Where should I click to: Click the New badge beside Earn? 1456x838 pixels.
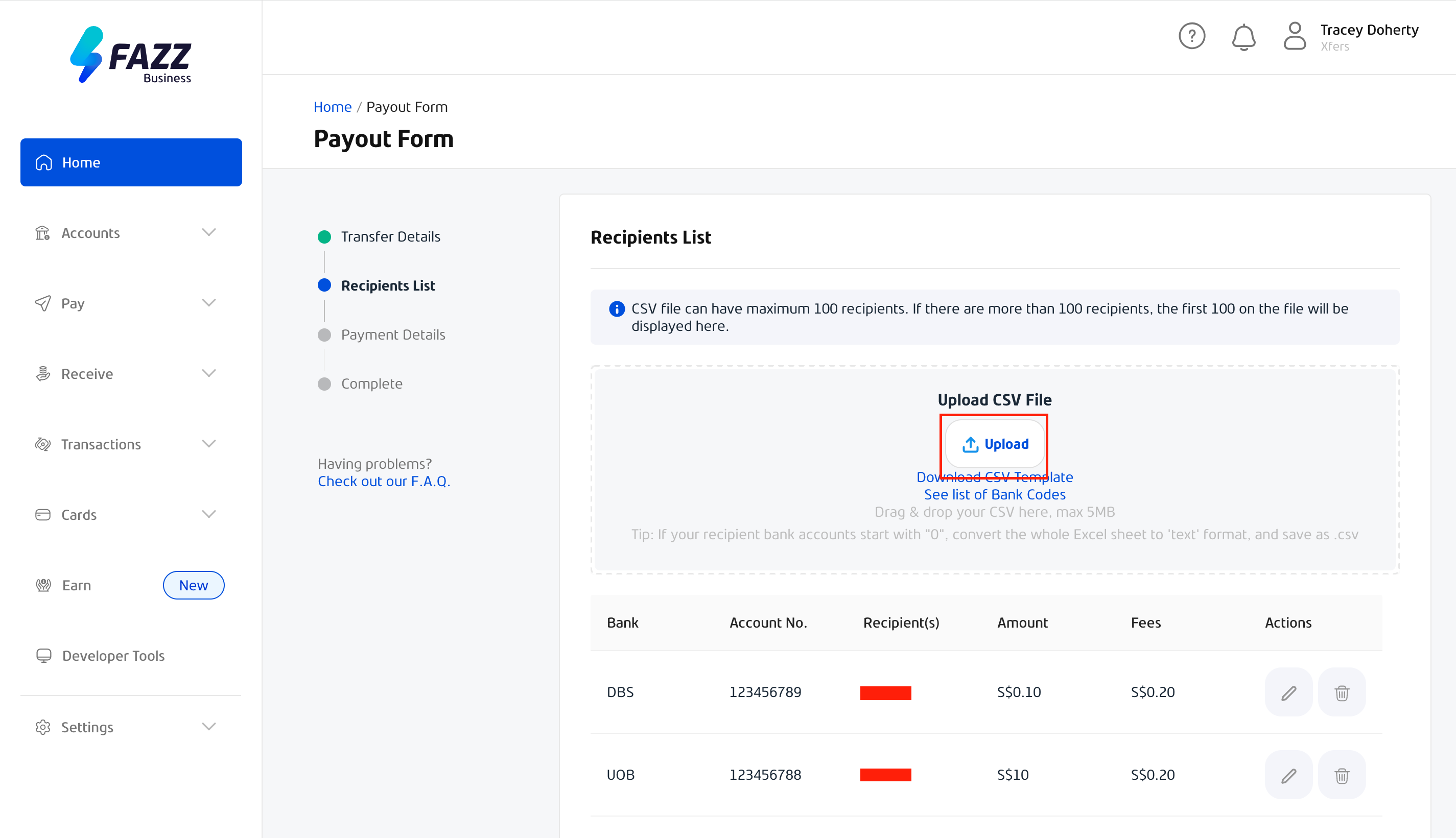(194, 585)
